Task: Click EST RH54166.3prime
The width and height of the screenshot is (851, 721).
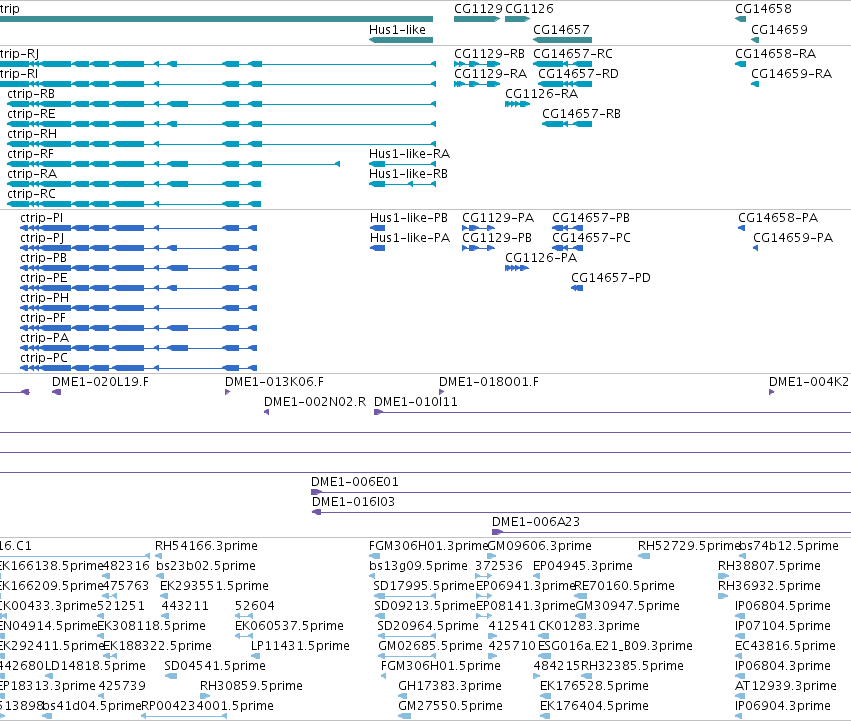Action: point(206,546)
